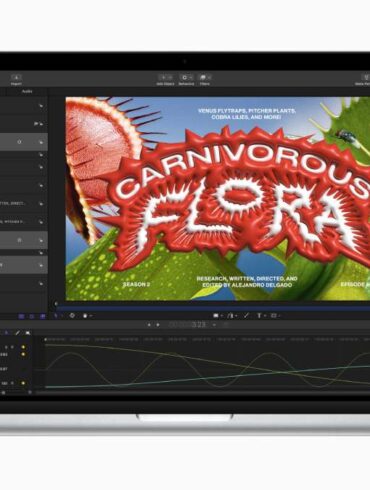This screenshot has width=370, height=490.
Task: Select the Bezier pen tool
Action: tap(231, 315)
